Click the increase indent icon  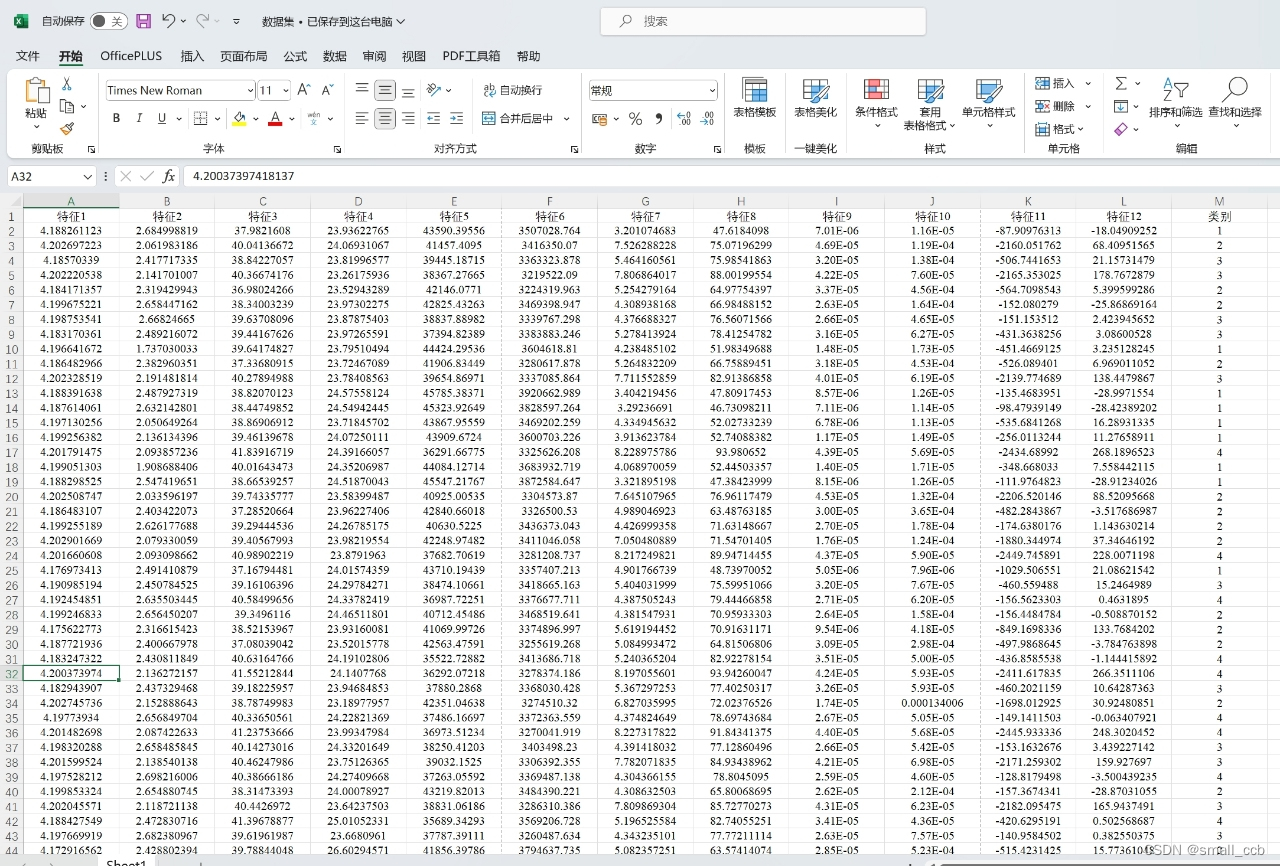(x=458, y=118)
